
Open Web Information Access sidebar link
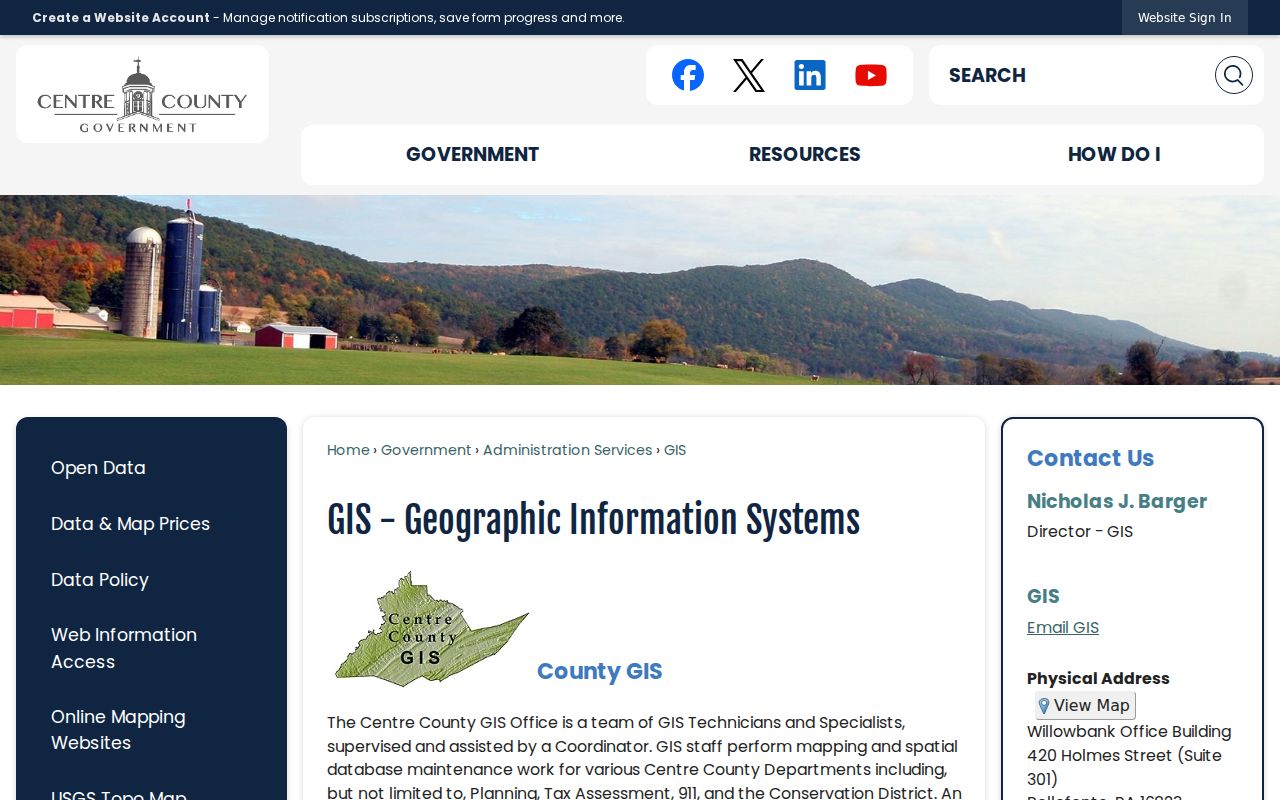[124, 648]
